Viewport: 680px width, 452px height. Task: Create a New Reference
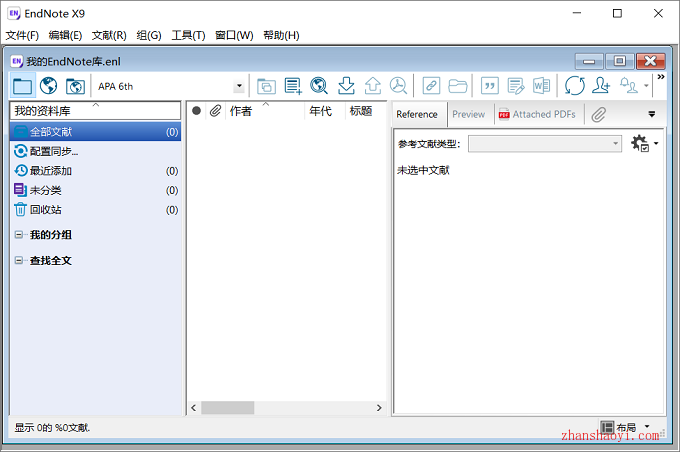pyautogui.click(x=293, y=86)
